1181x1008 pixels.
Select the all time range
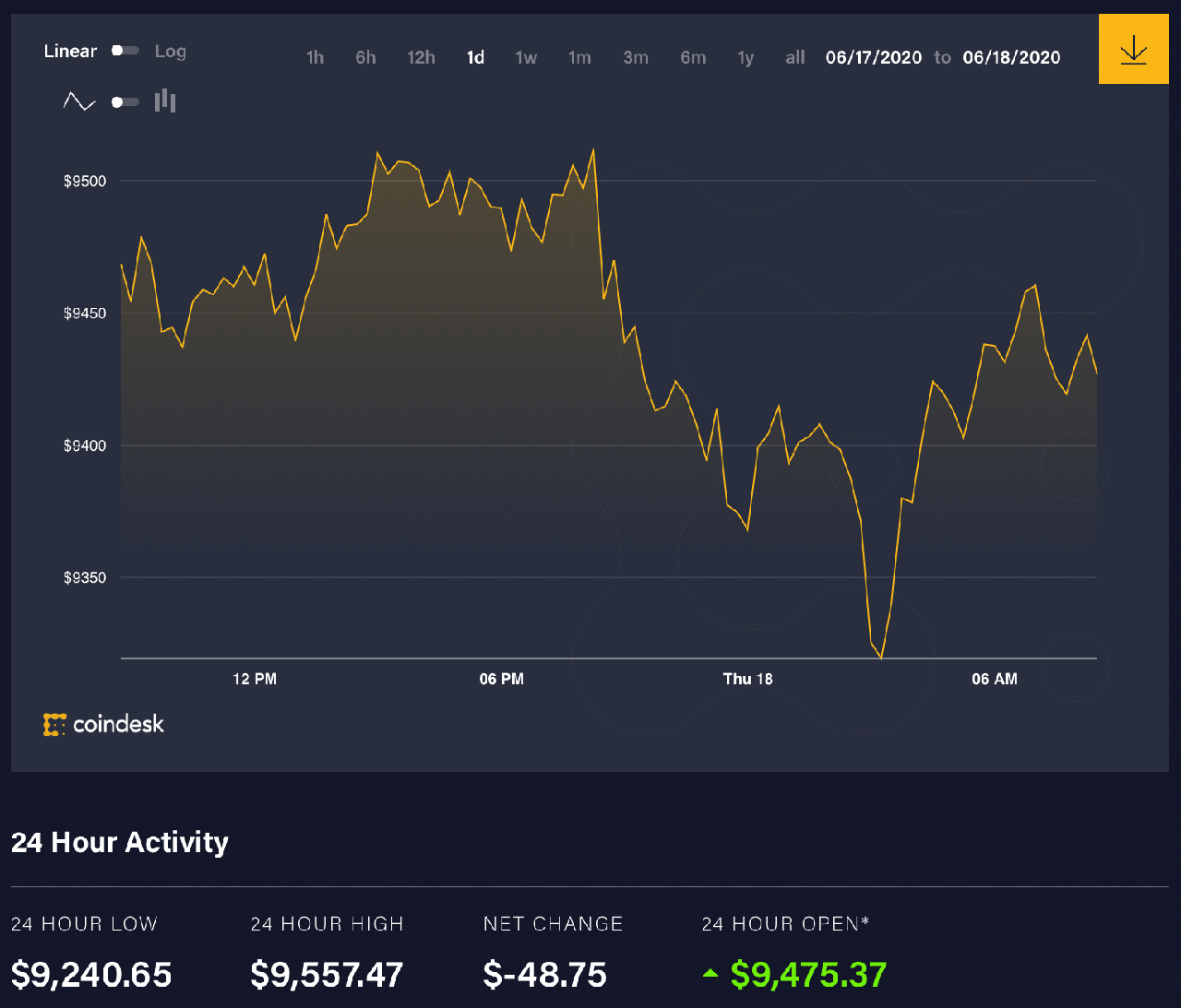coord(795,57)
